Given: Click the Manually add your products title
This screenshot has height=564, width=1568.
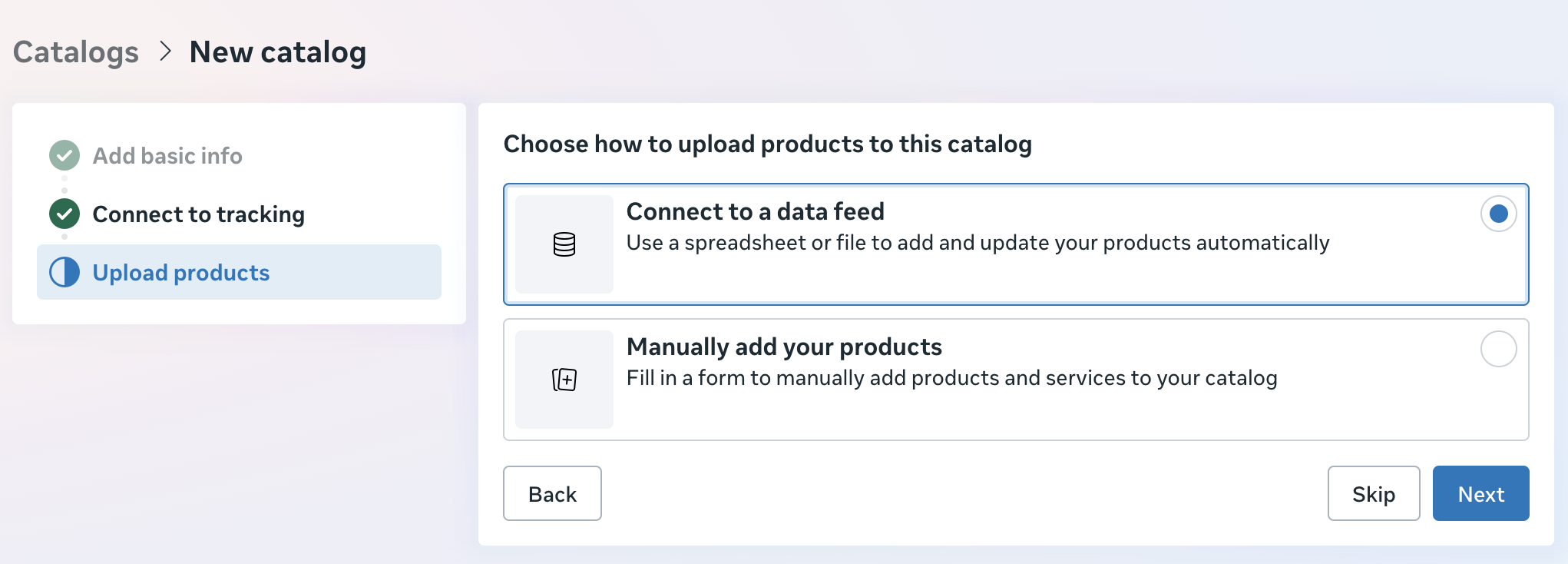Looking at the screenshot, I should click(784, 347).
